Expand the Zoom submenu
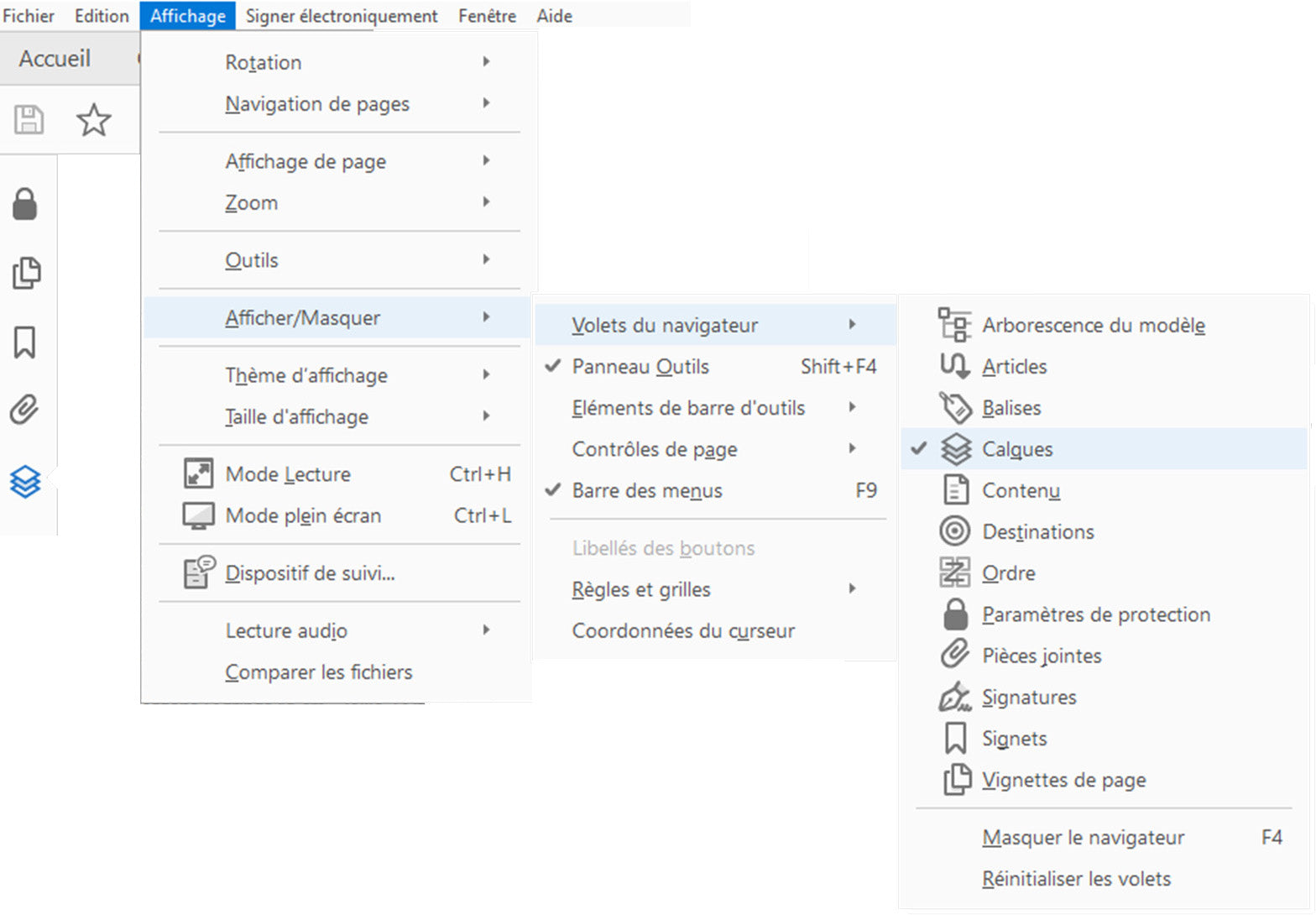 pos(252,203)
